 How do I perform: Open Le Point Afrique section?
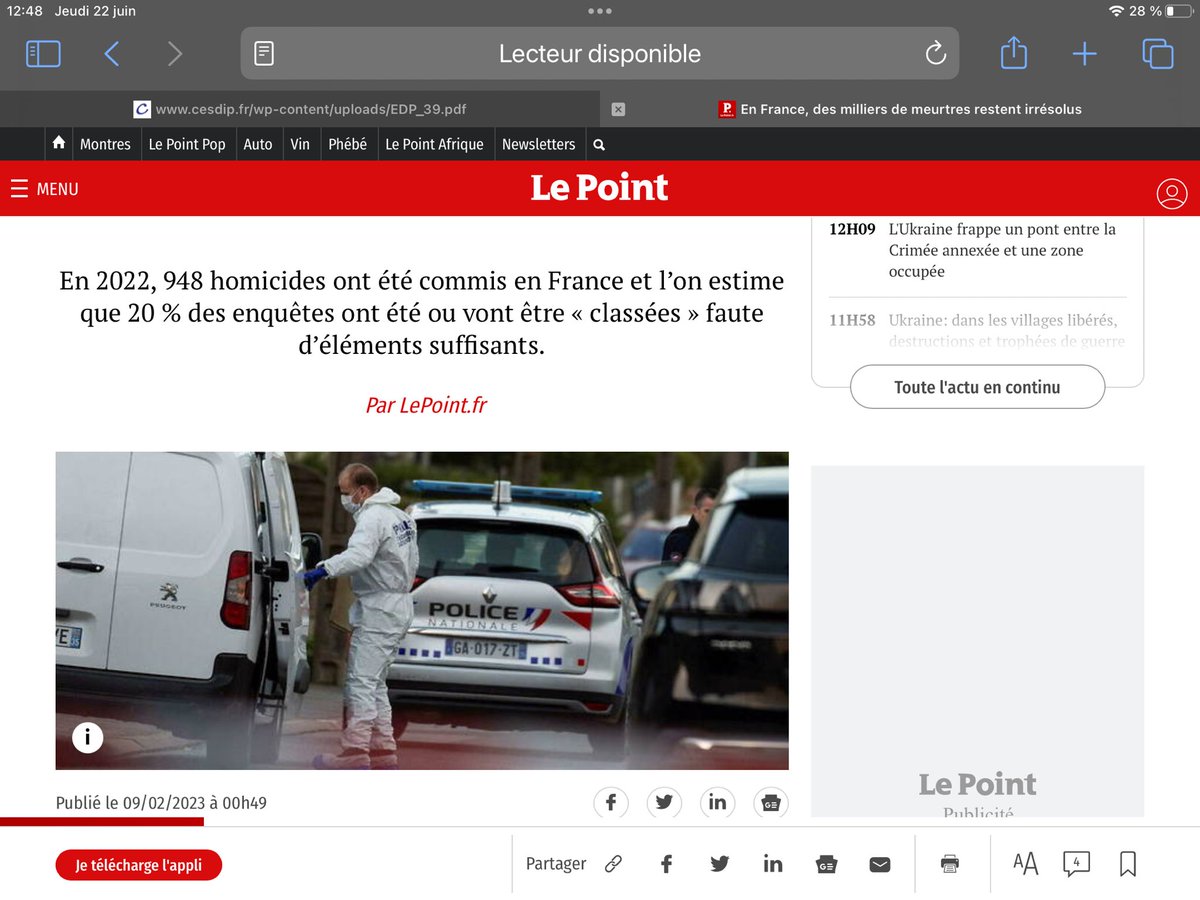[434, 144]
